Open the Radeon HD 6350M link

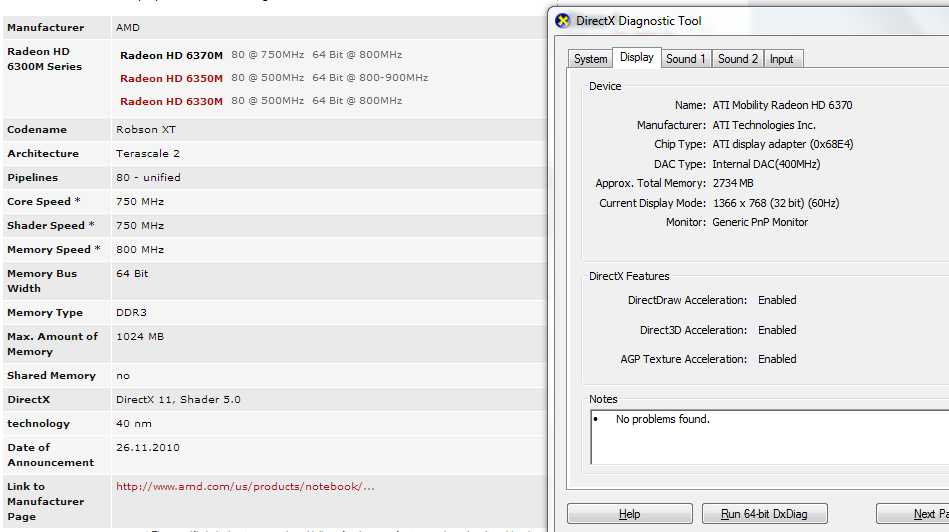(171, 78)
